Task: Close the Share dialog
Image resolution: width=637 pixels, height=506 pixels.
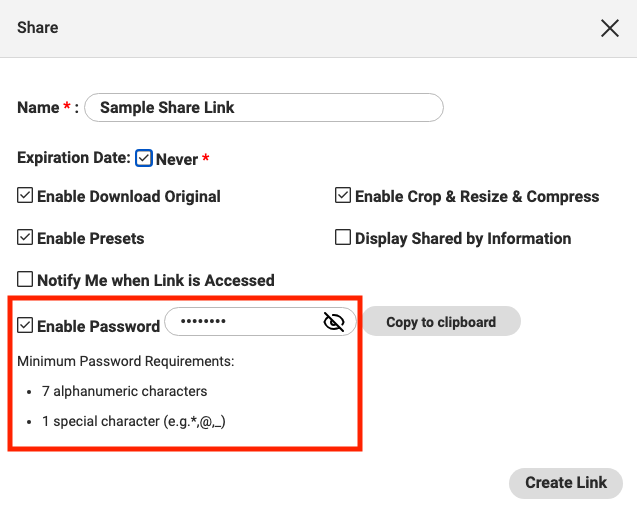Action: [610, 28]
